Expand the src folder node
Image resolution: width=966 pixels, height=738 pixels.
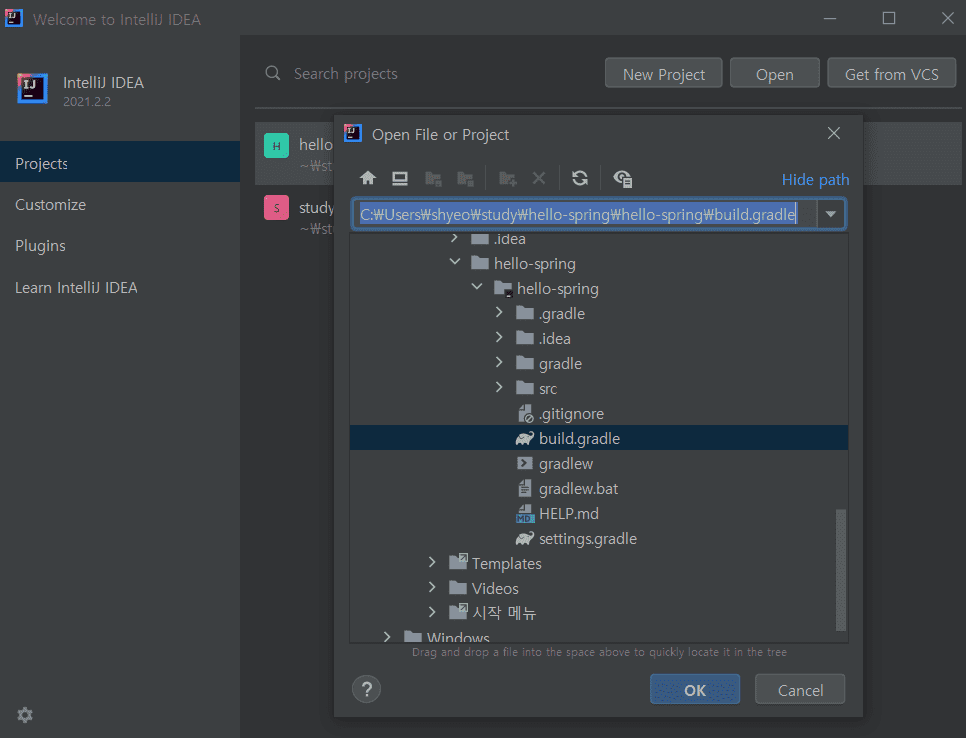click(x=499, y=387)
